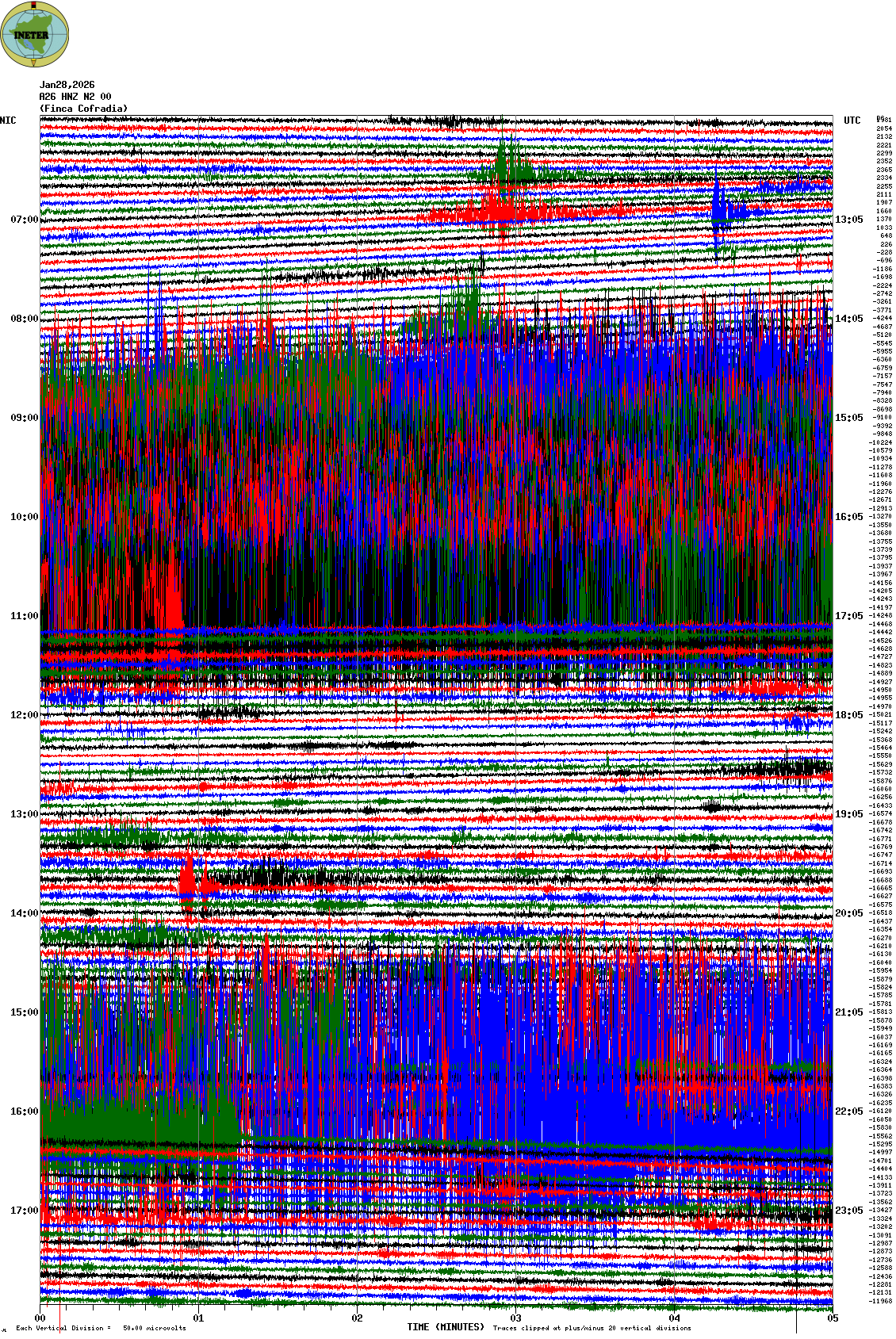Click the 11:00 local time marker
The height and width of the screenshot is (1339, 896).
[x=24, y=616]
